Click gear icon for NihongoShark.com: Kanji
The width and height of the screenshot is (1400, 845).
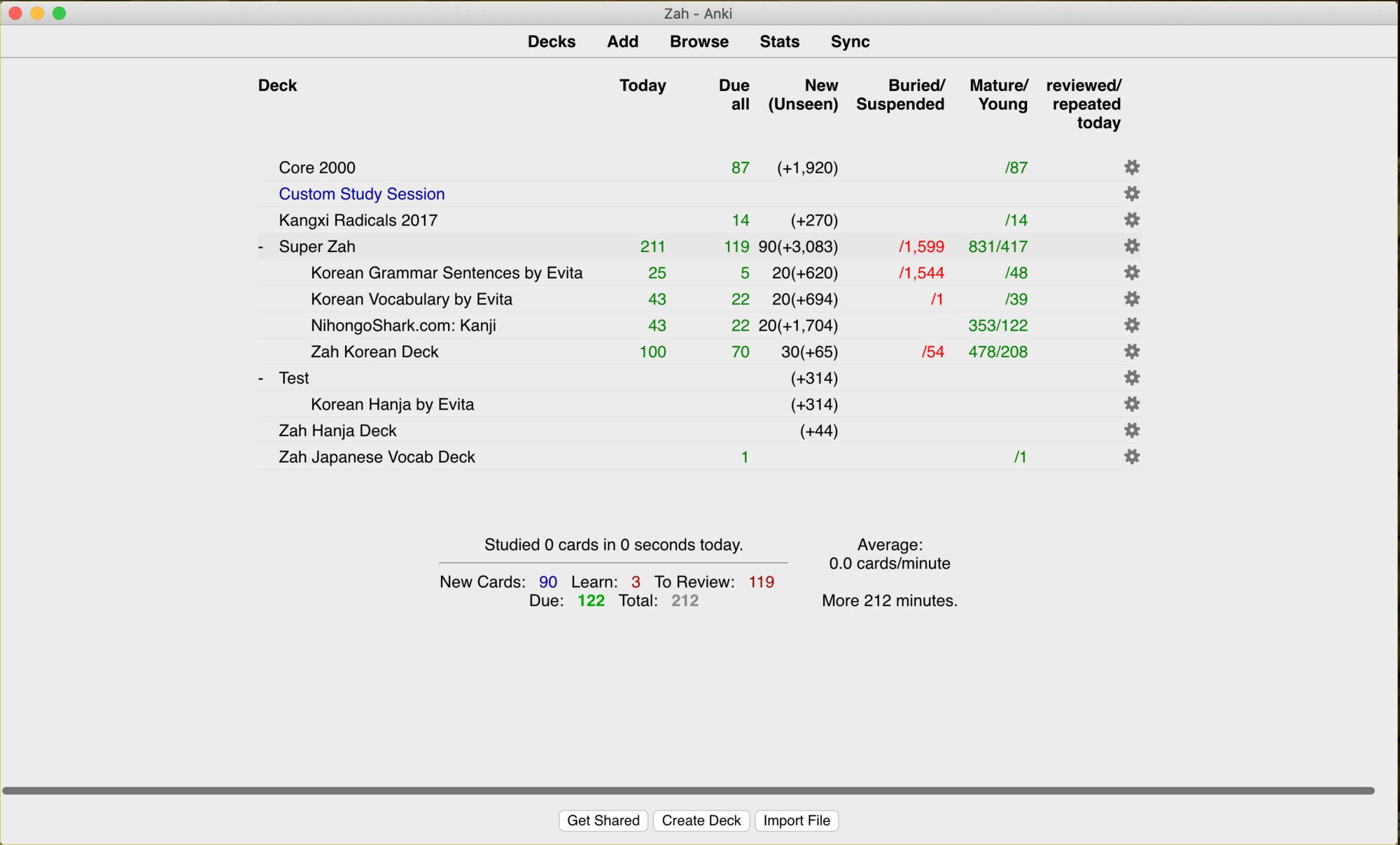coord(1131,325)
